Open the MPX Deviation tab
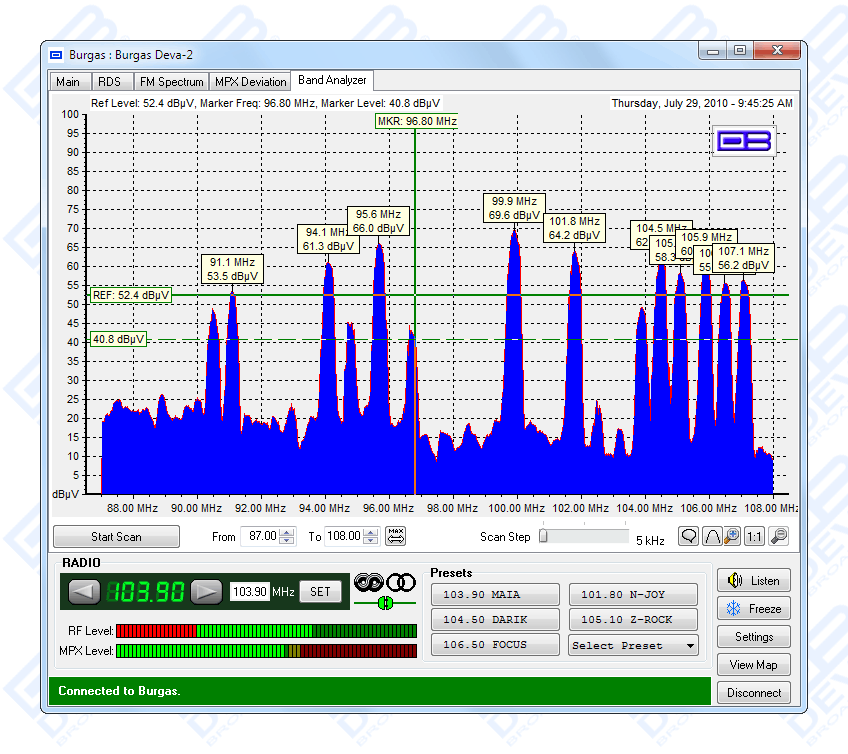This screenshot has width=848, height=754. [250, 82]
